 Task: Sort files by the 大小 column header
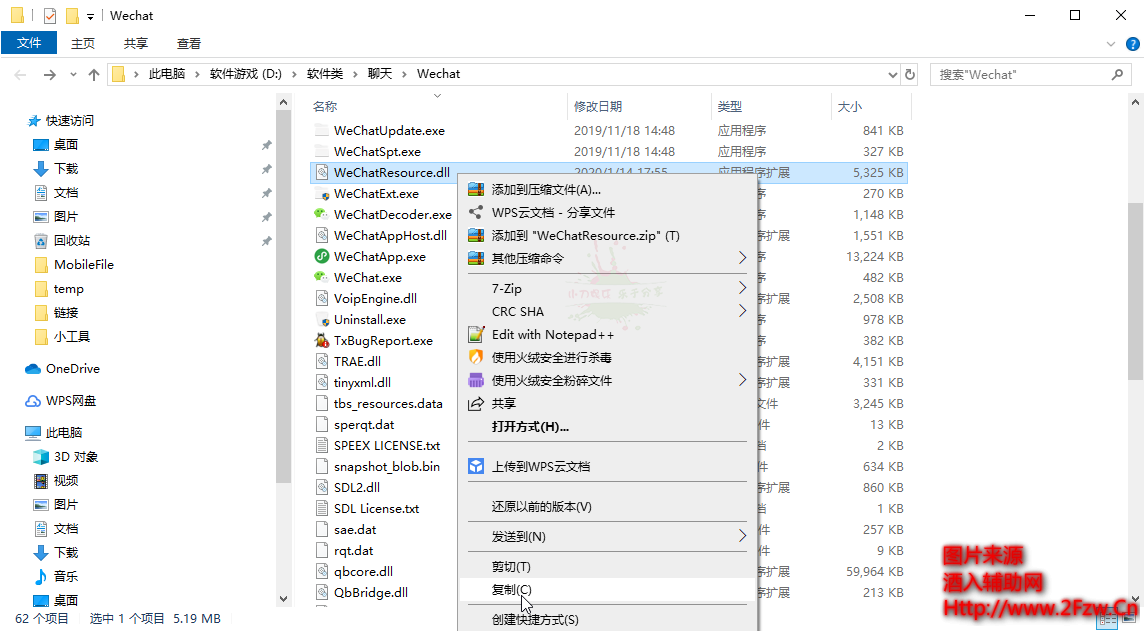[x=870, y=107]
